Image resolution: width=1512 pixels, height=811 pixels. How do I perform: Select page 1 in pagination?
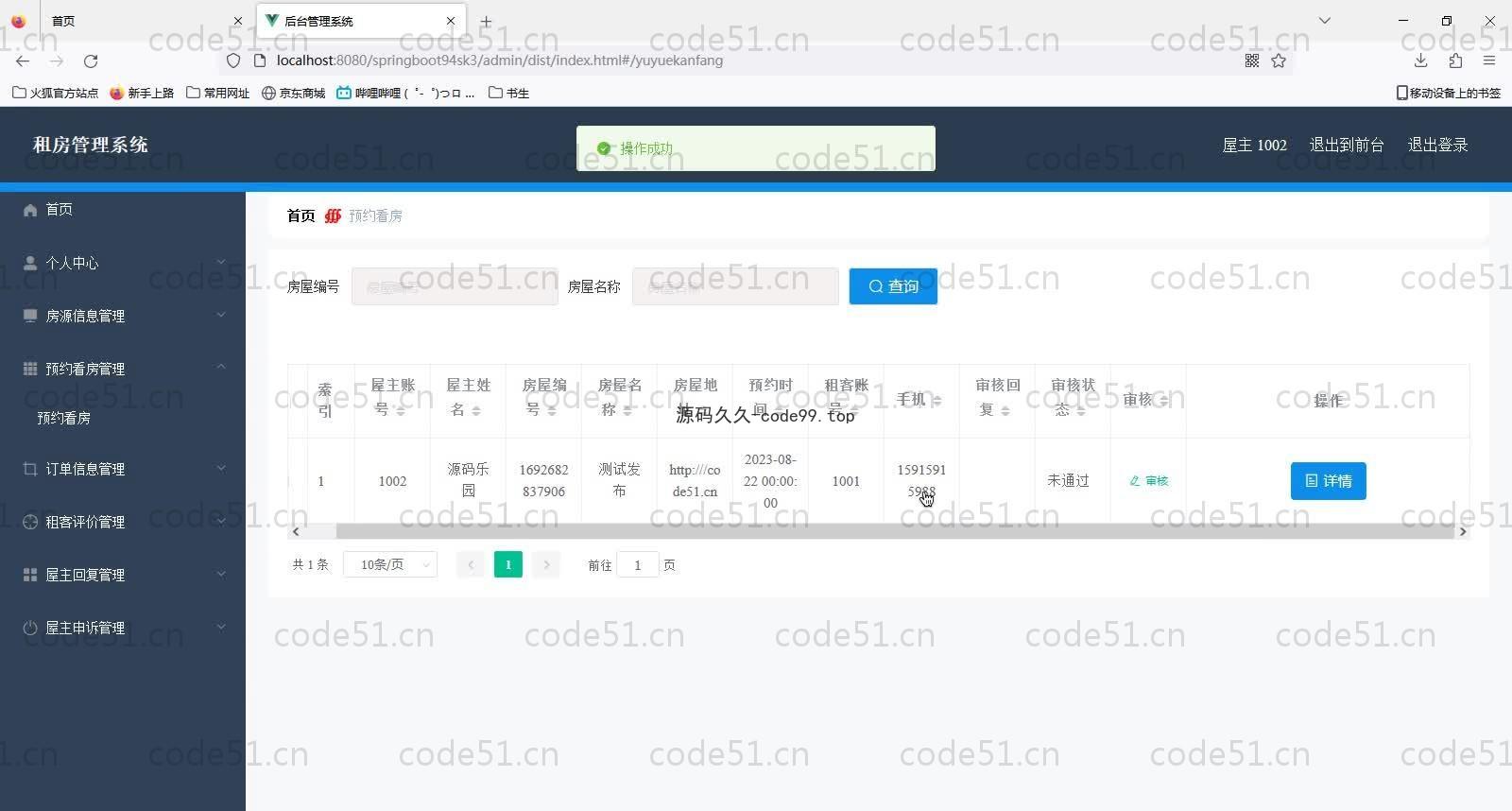click(x=508, y=564)
